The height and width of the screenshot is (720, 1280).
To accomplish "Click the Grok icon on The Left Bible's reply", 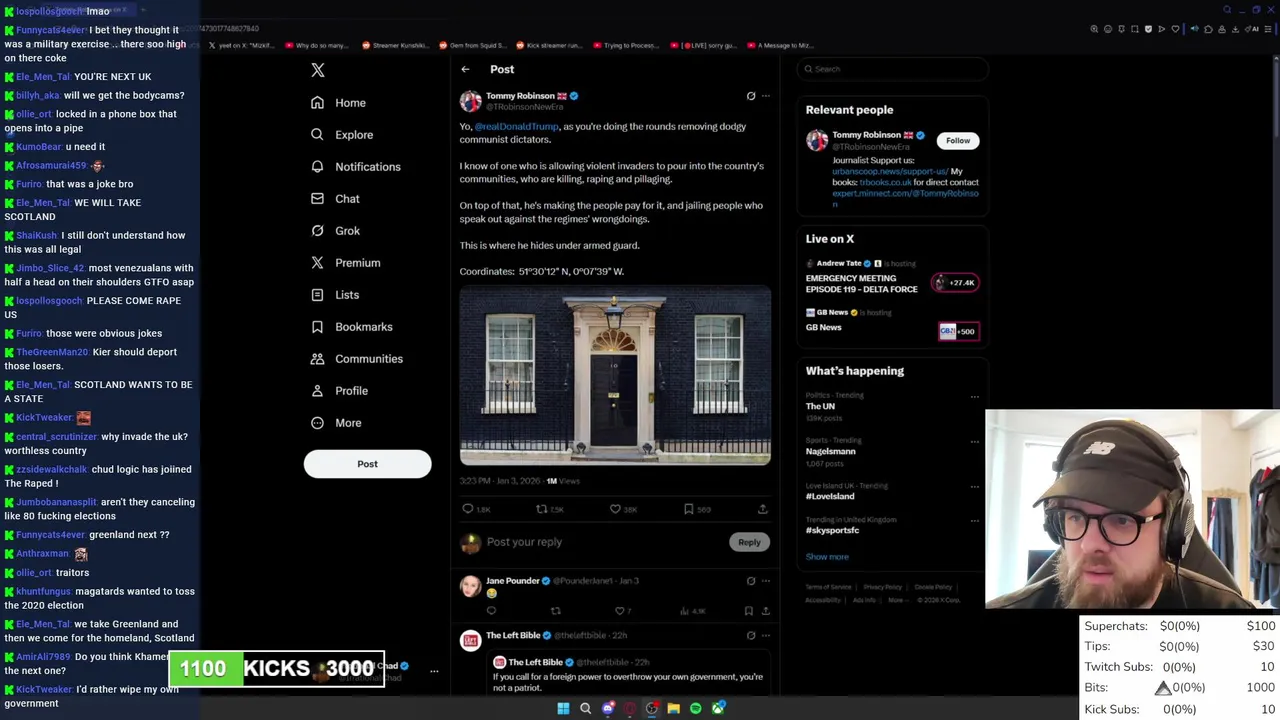I will pos(751,635).
